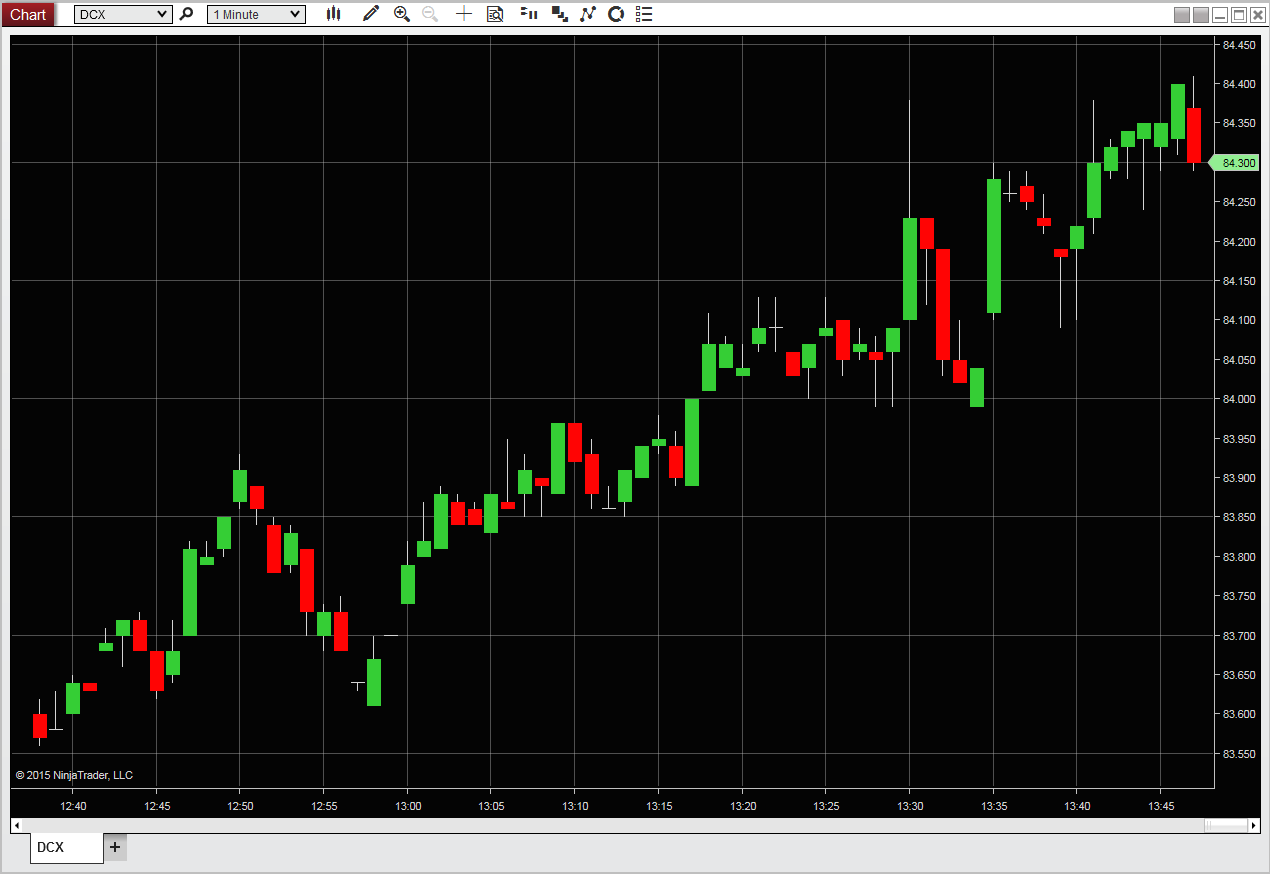Click the grayed zoom out magnifier icon
This screenshot has width=1270, height=874.
coord(430,14)
